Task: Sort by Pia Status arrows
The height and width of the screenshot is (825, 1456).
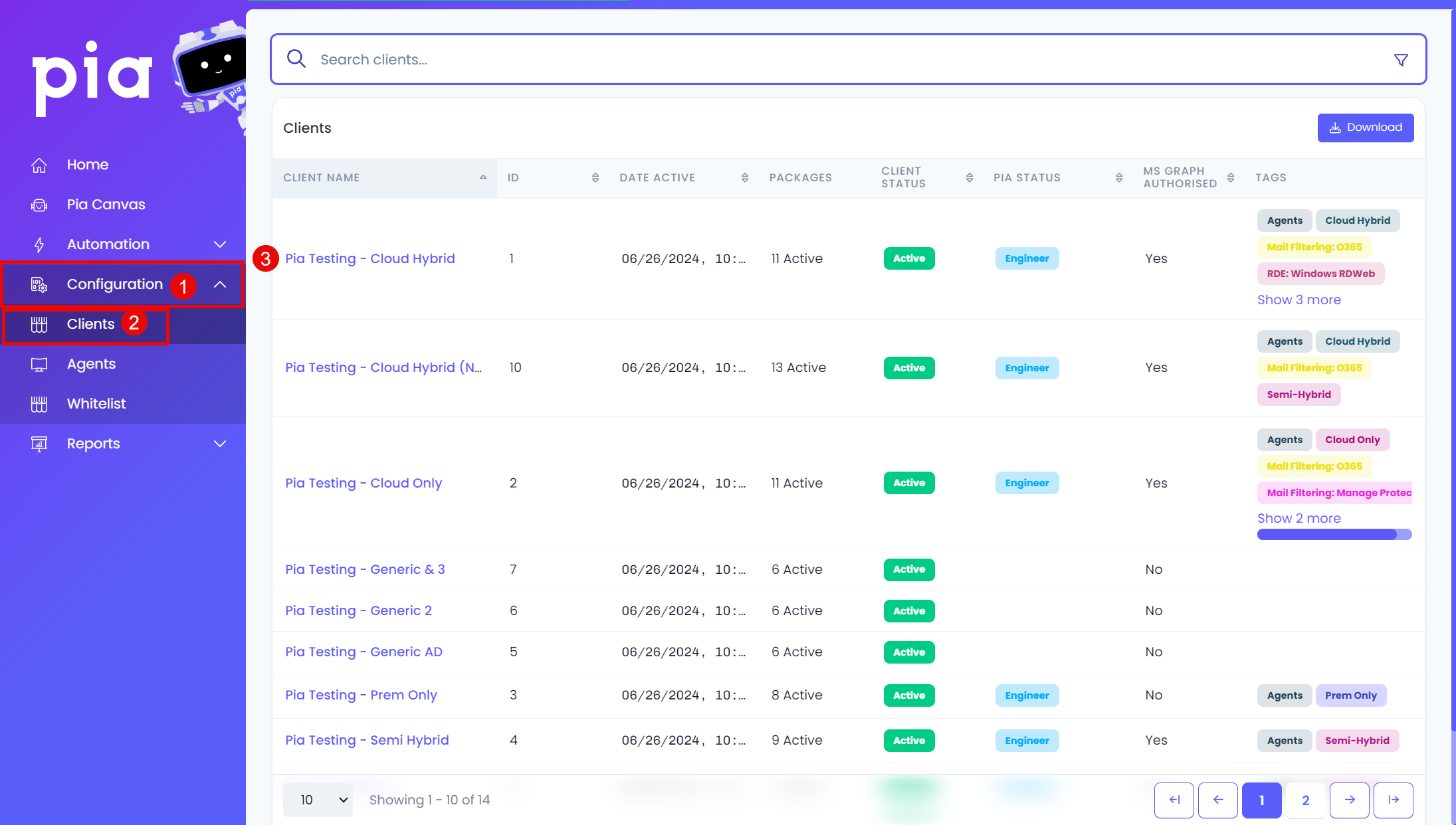Action: (1119, 177)
